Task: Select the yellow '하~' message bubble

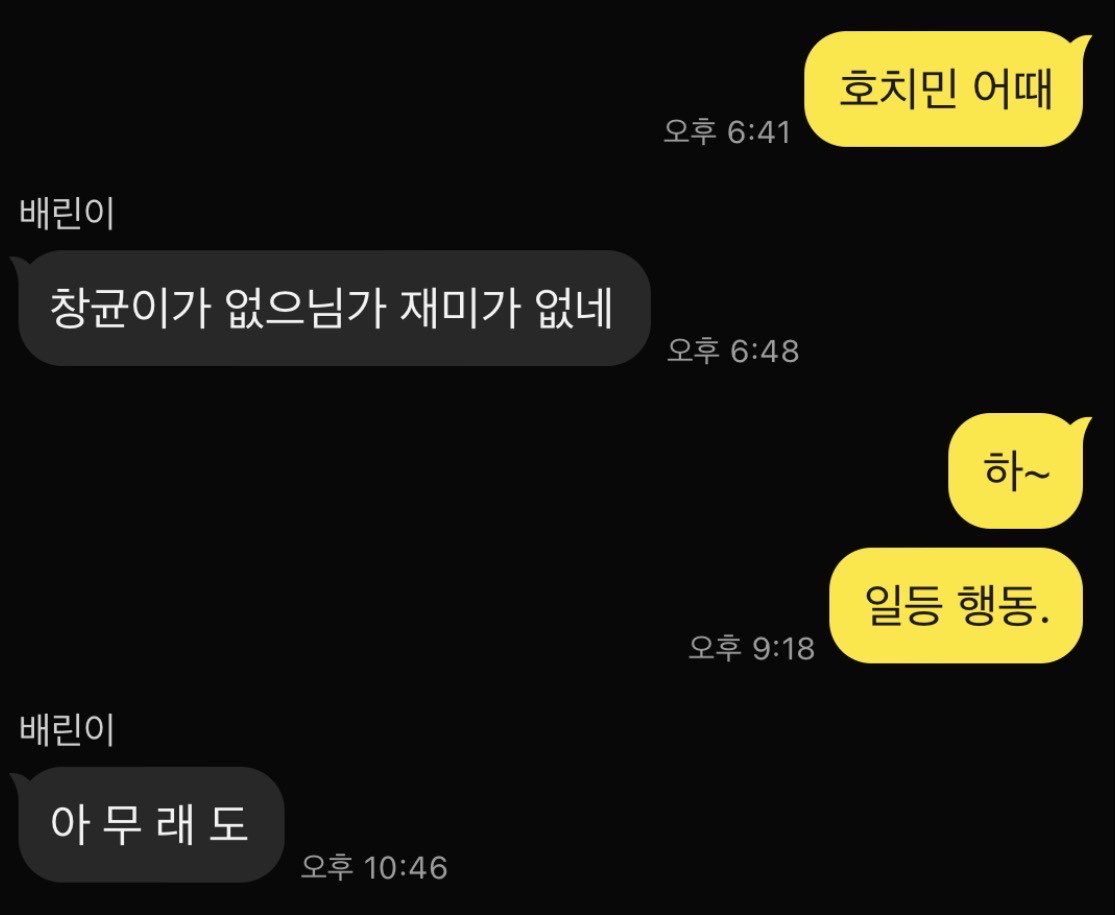Action: (x=1017, y=471)
